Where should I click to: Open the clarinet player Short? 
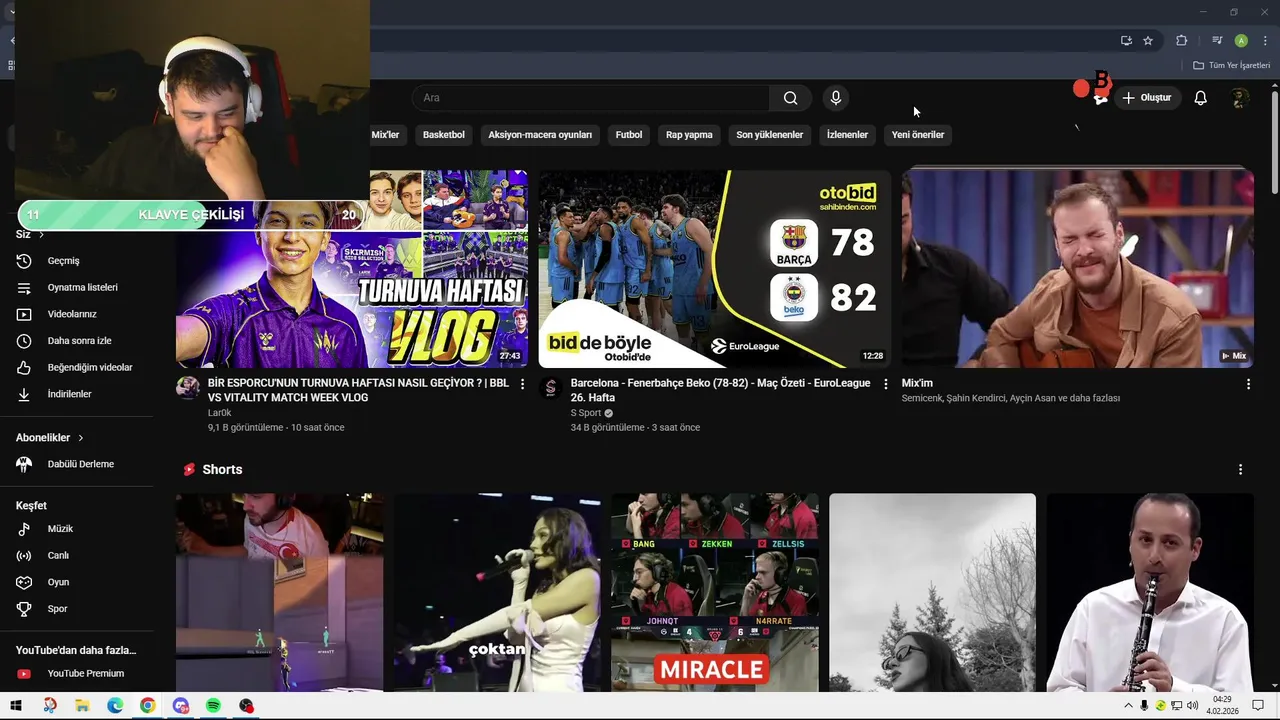pyautogui.click(x=1150, y=592)
